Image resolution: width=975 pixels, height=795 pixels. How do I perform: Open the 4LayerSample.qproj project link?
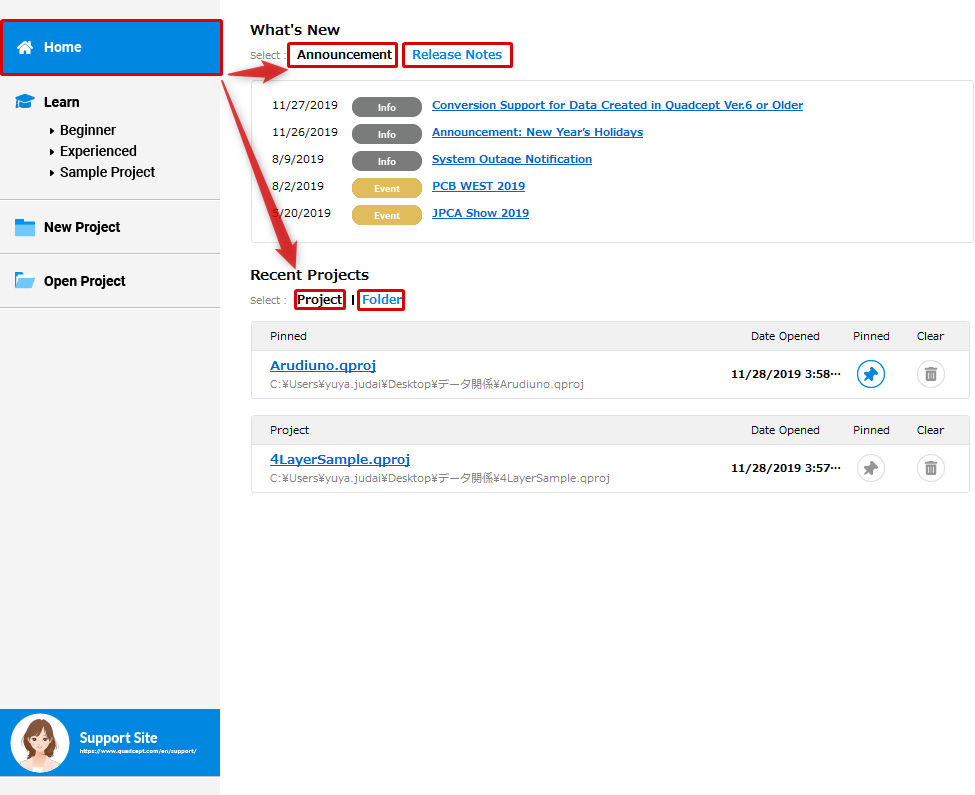pyautogui.click(x=340, y=460)
